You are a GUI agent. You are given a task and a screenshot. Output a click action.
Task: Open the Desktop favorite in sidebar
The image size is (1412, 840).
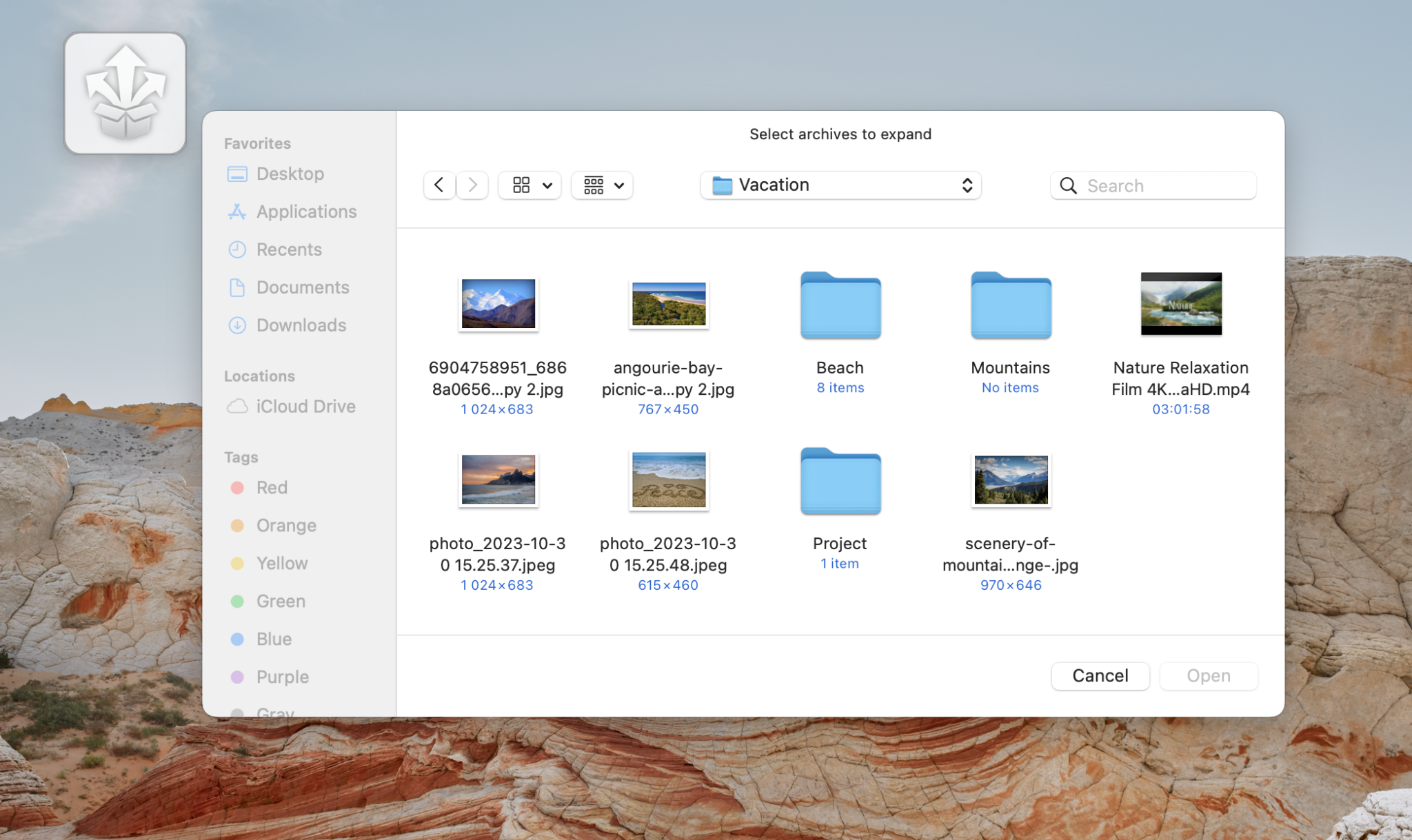click(290, 173)
